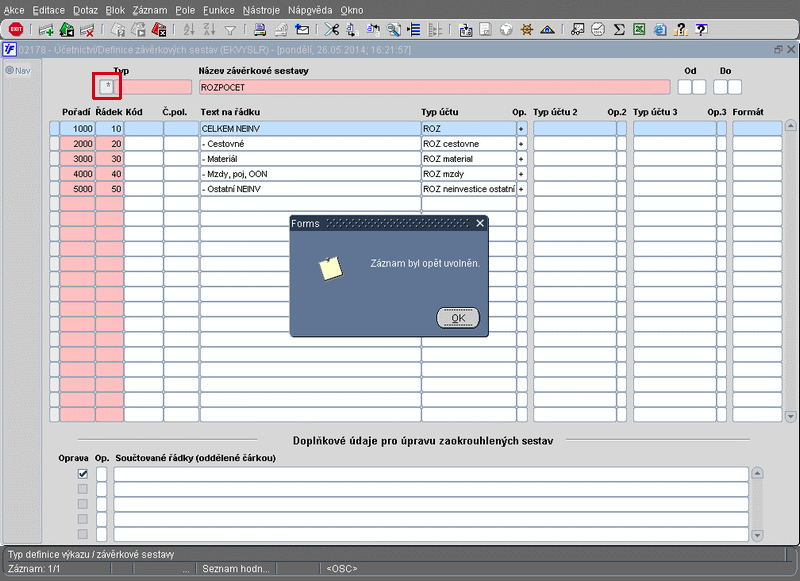Click the sort ascending toolbar icon

tap(188, 30)
